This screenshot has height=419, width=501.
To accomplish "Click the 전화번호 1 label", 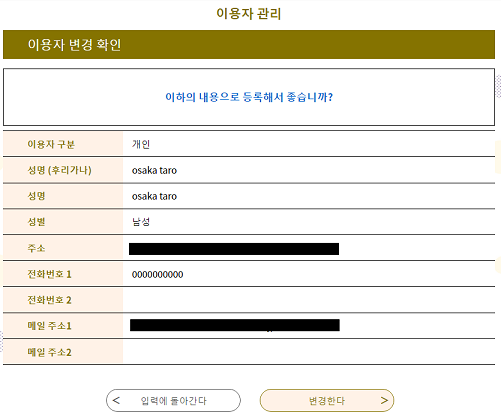I will click(49, 274).
